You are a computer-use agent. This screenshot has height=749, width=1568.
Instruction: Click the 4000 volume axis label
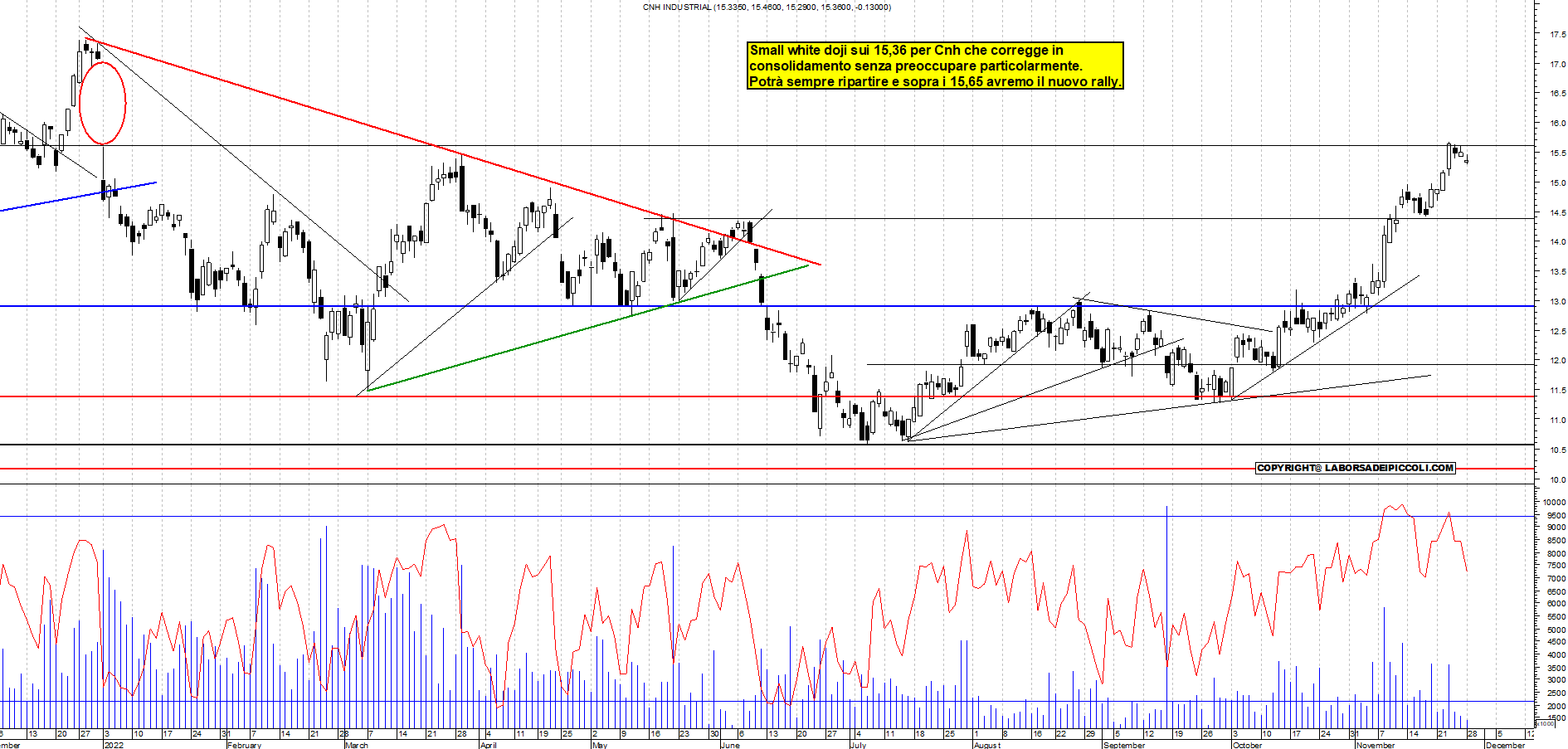(x=1556, y=655)
